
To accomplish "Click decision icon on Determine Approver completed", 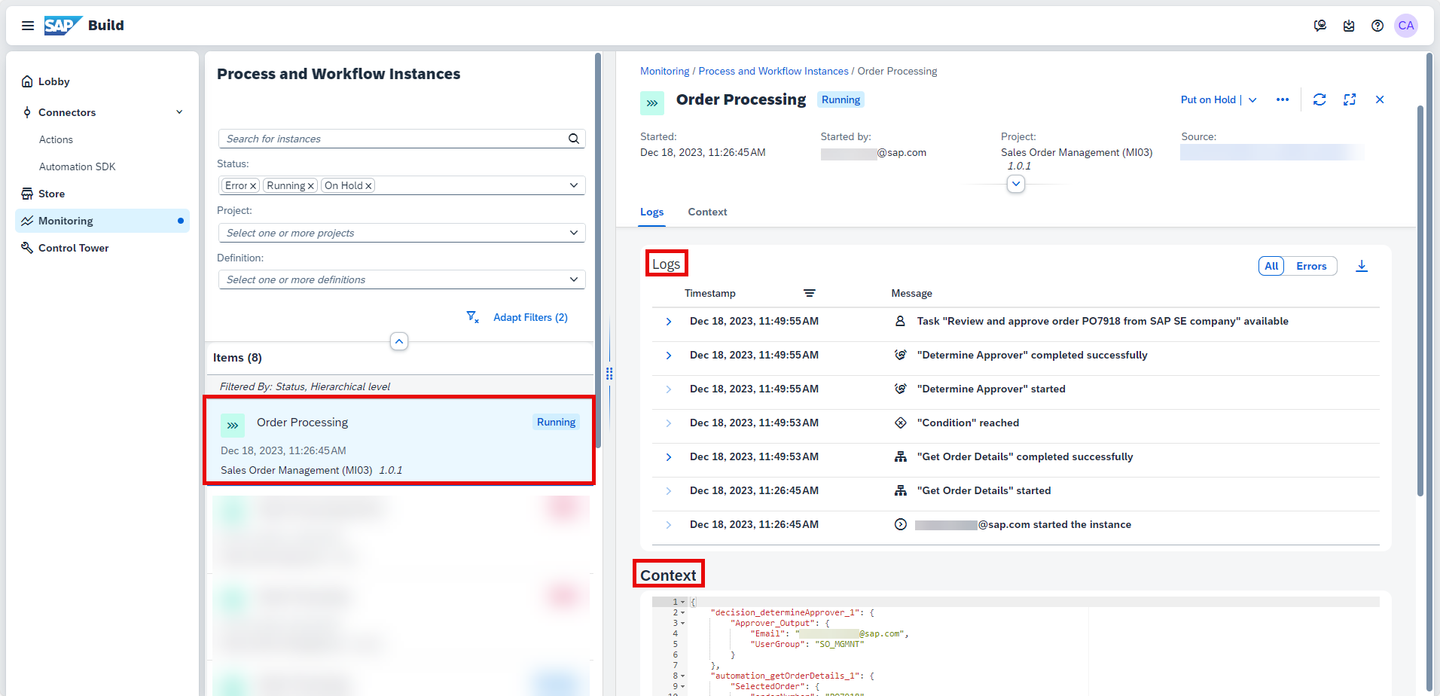I will pyautogui.click(x=900, y=355).
